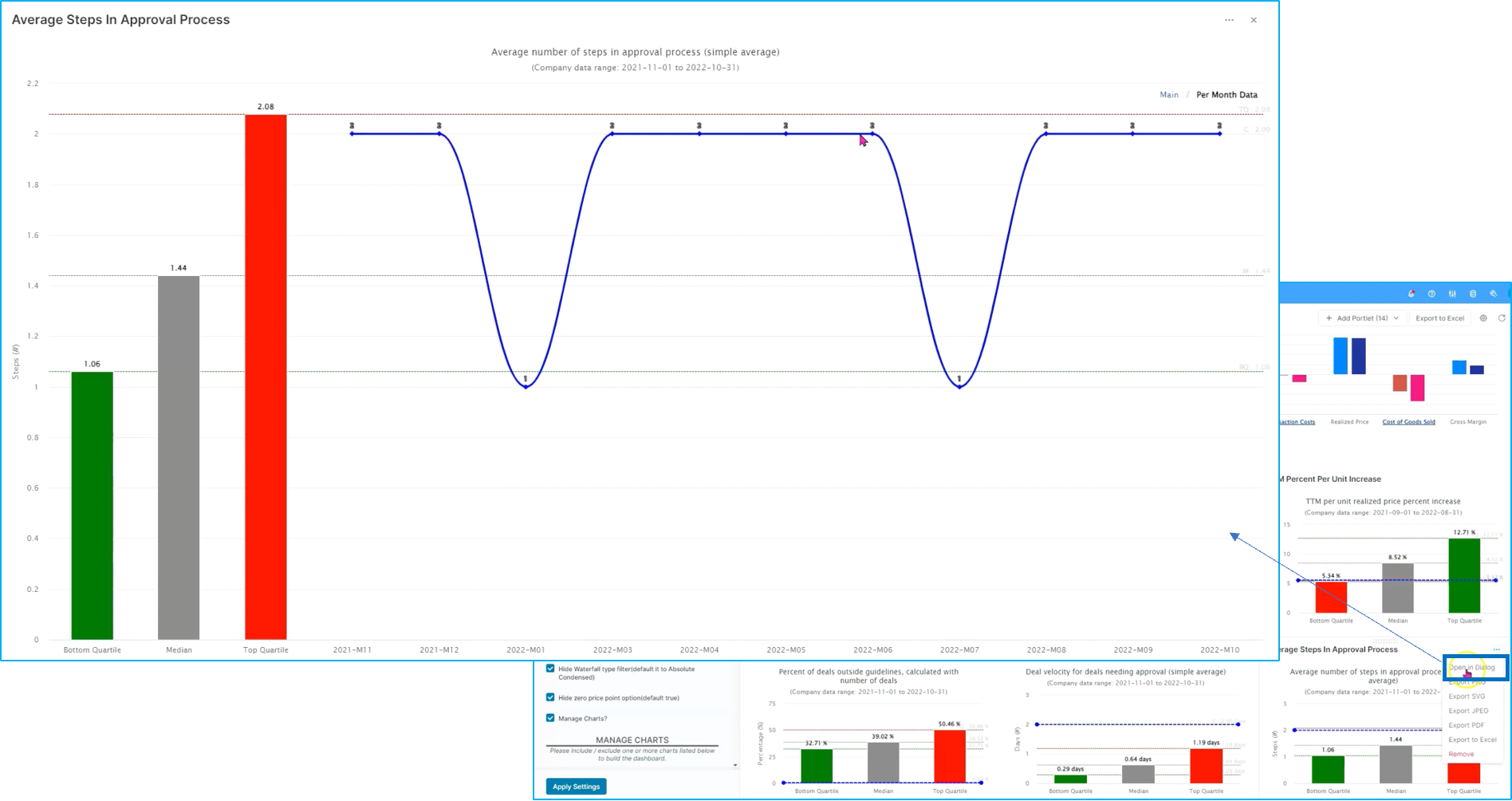The height and width of the screenshot is (801, 1512).
Task: Click the database icon in header
Action: point(1473,294)
